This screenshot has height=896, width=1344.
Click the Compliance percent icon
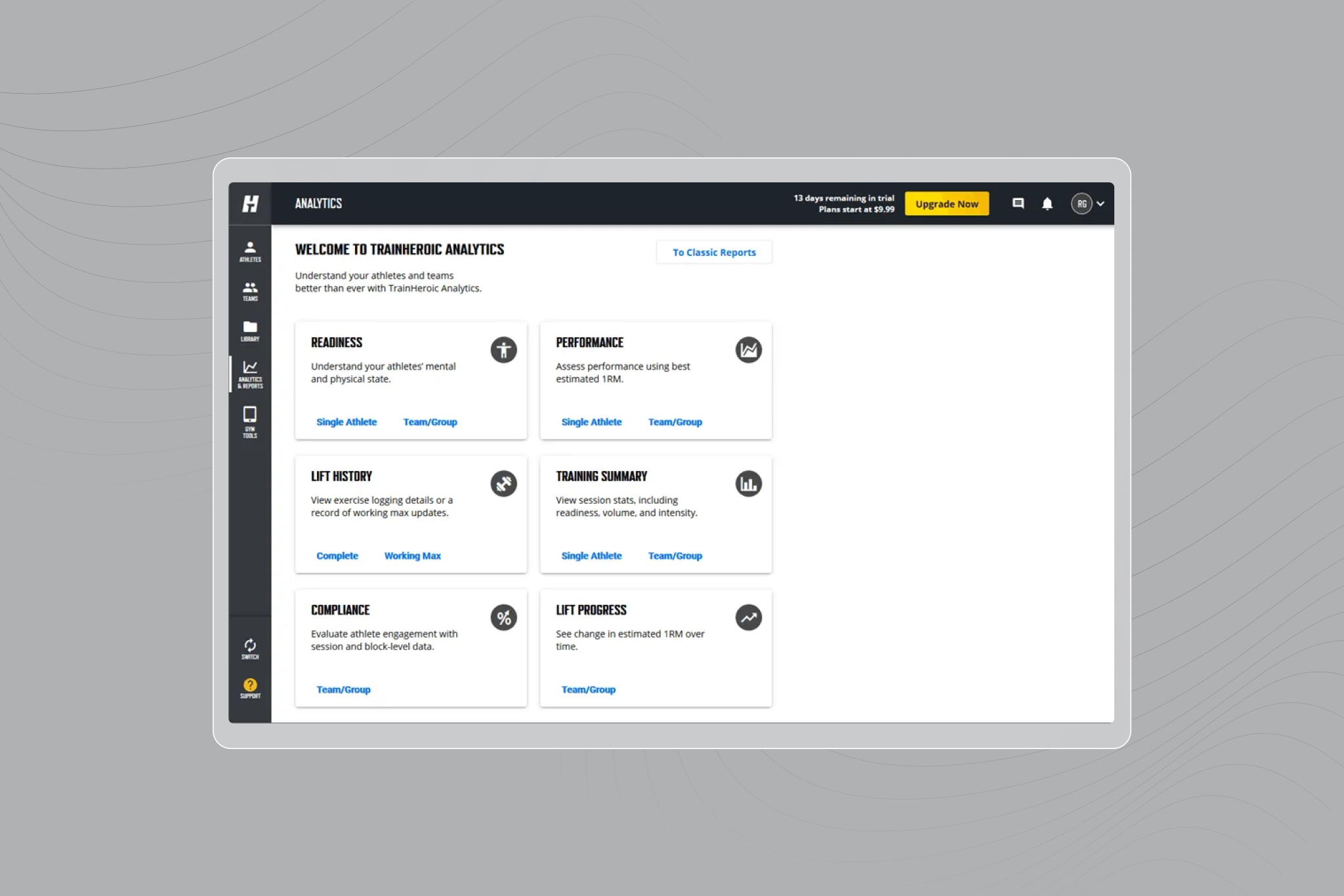[x=503, y=617]
